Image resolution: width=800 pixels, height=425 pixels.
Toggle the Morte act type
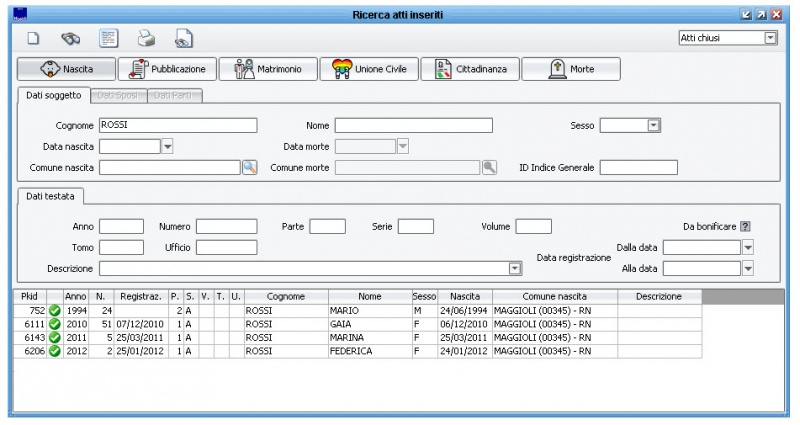tap(570, 69)
